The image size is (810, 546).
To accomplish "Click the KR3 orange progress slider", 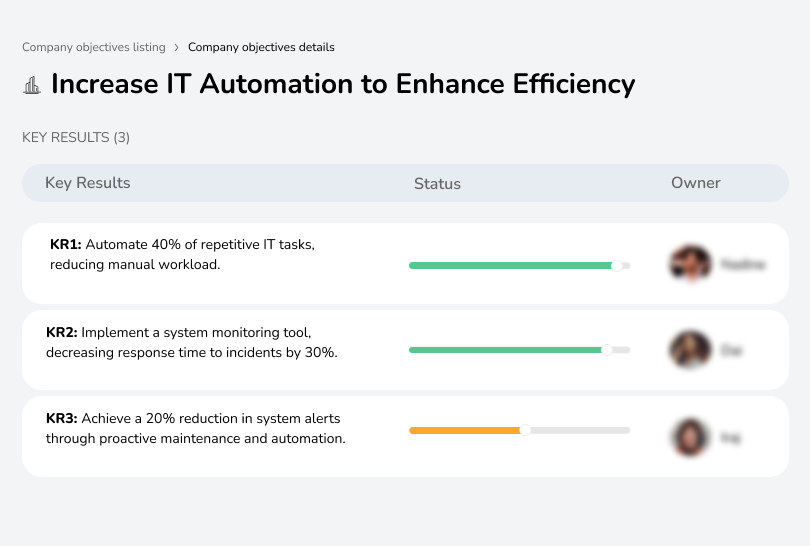I will coord(519,430).
